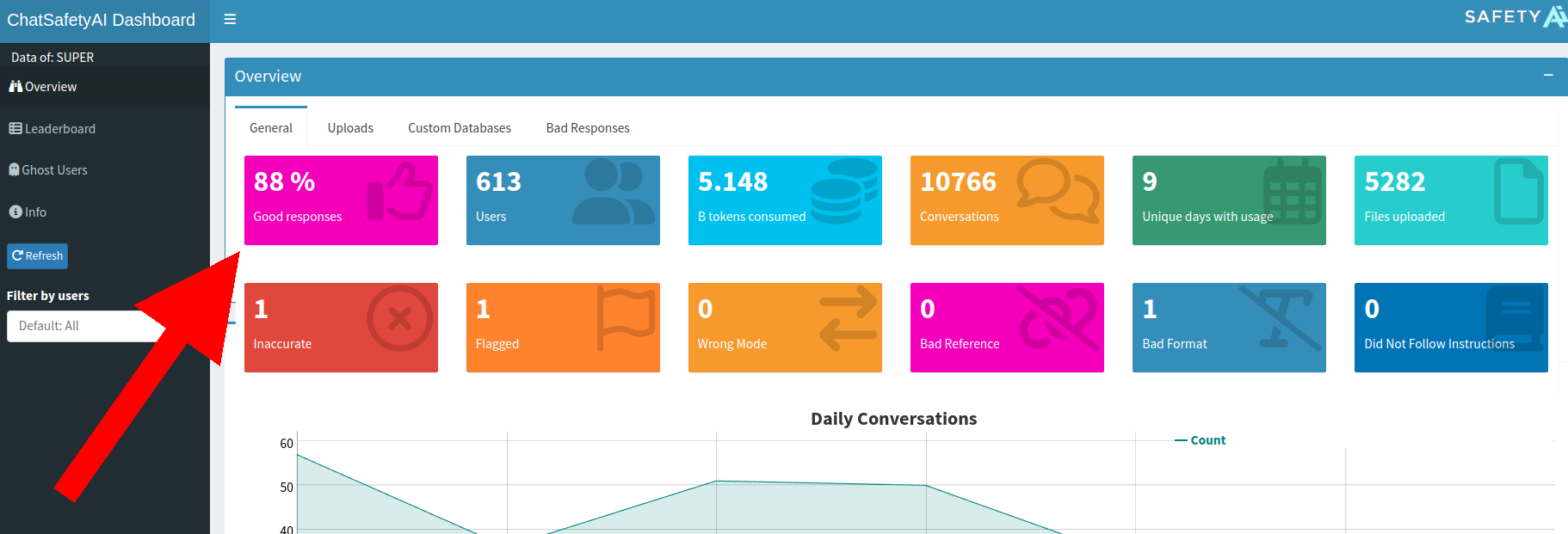The image size is (1568, 534).
Task: Click the book icon on Did Not Follow Instructions card
Action: [x=1515, y=319]
